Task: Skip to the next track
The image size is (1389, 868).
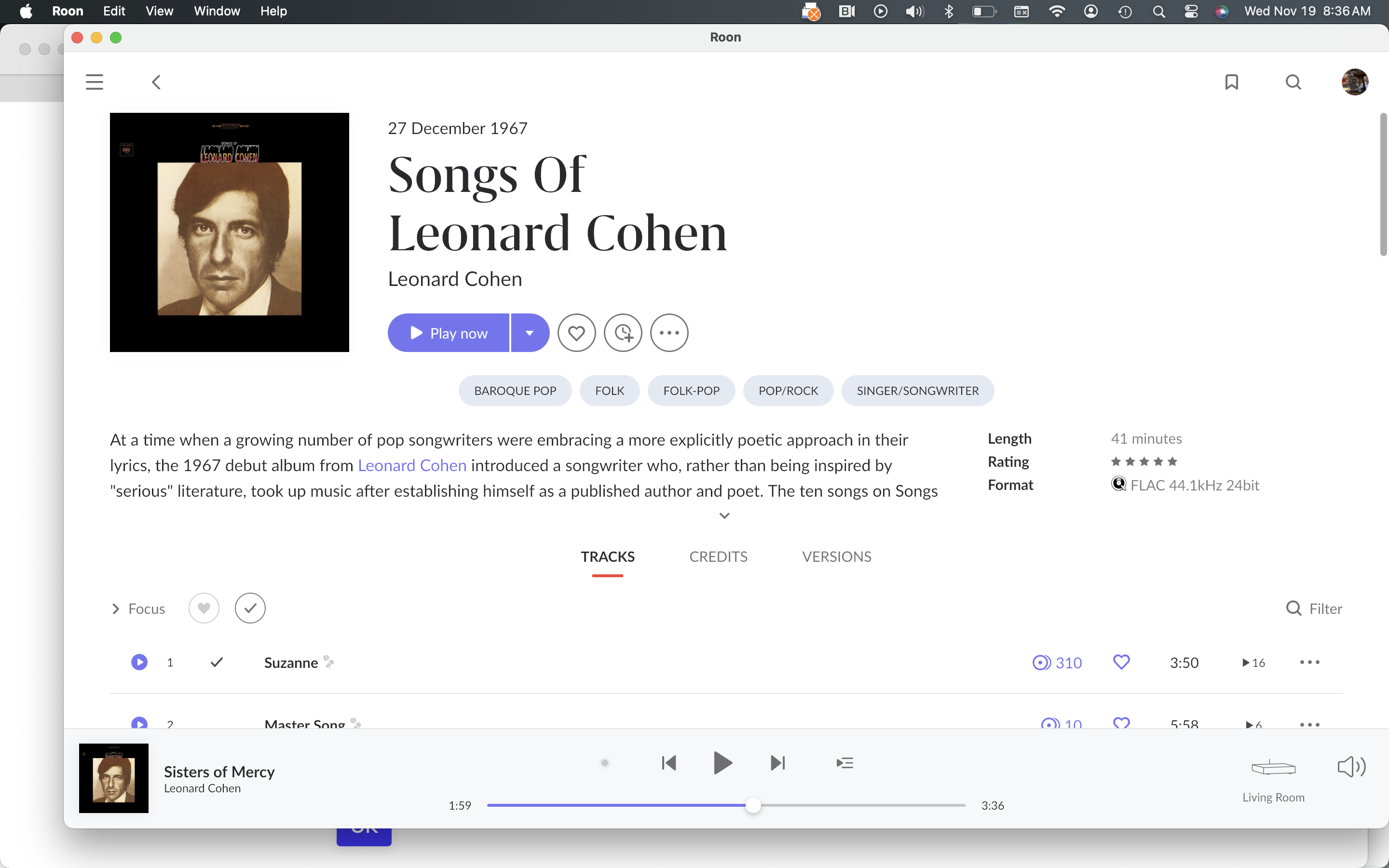Action: click(x=777, y=763)
